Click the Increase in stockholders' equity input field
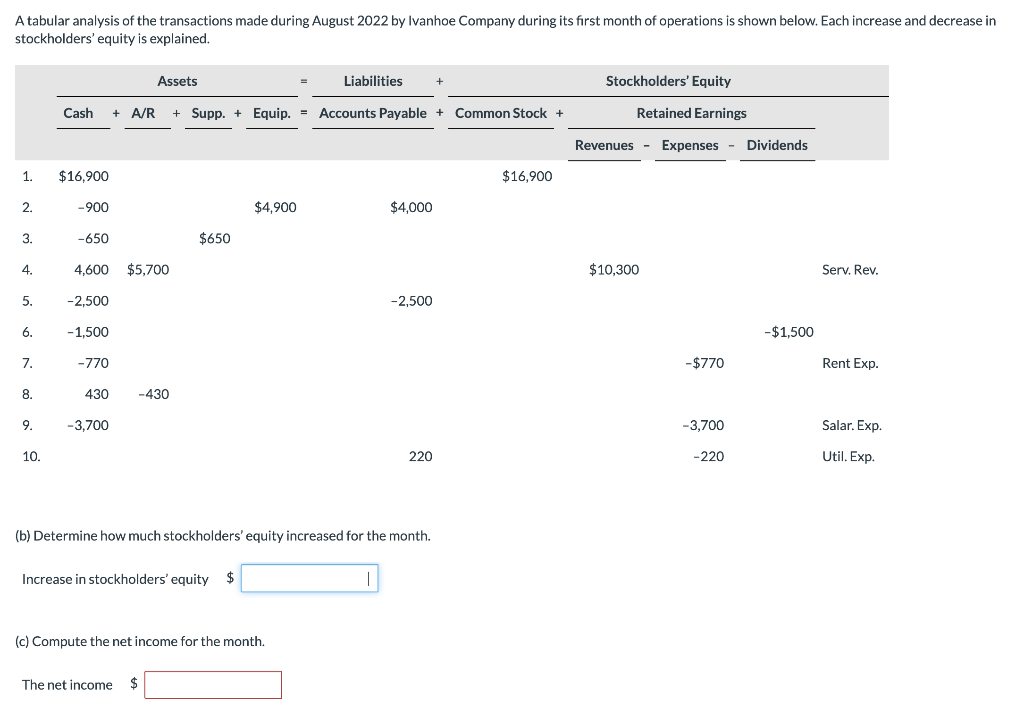The width and height of the screenshot is (1024, 716). (x=308, y=578)
